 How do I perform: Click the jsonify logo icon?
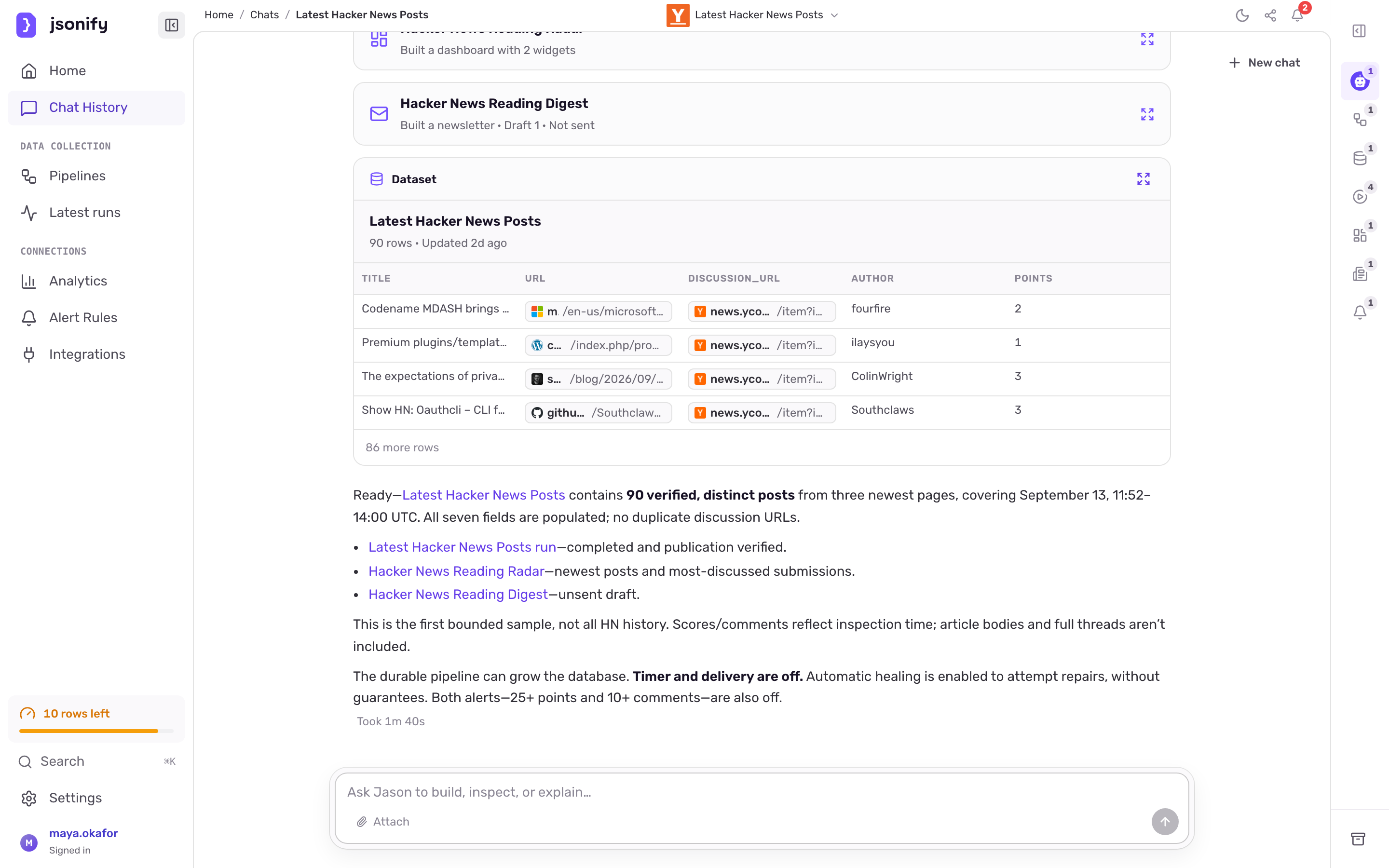click(26, 25)
